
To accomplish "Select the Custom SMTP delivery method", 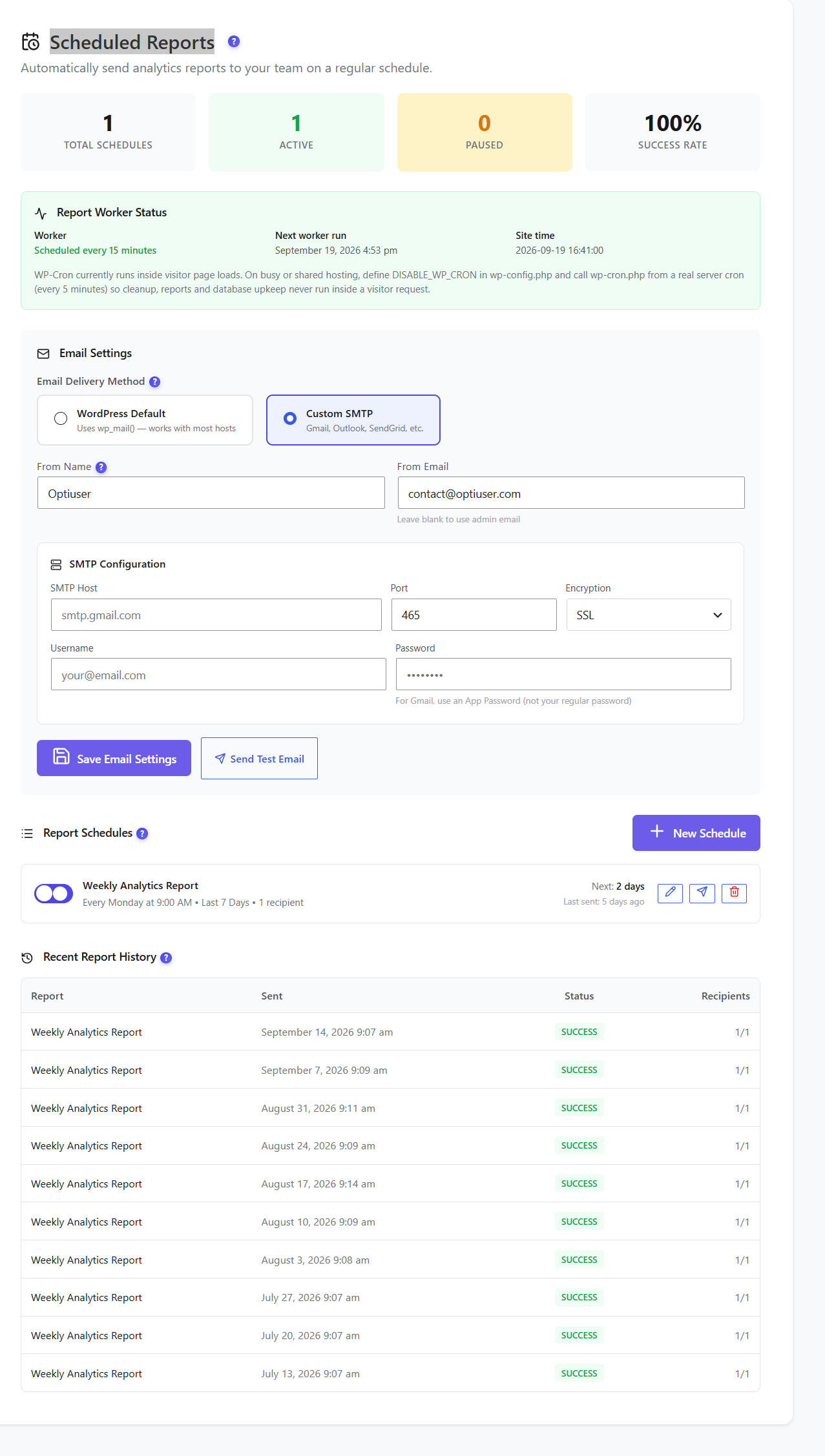I will 353,420.
